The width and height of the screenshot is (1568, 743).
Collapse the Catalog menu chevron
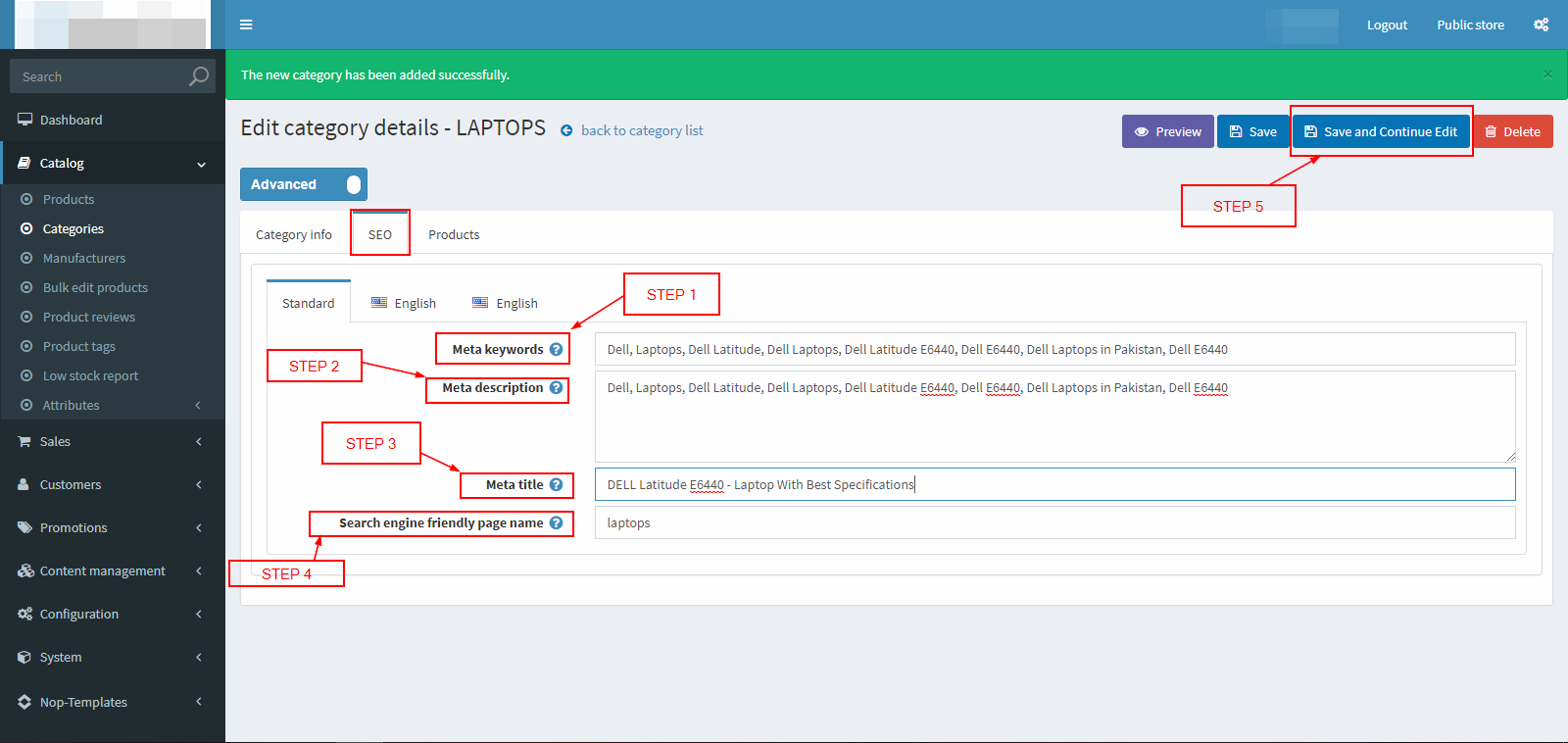(201, 164)
